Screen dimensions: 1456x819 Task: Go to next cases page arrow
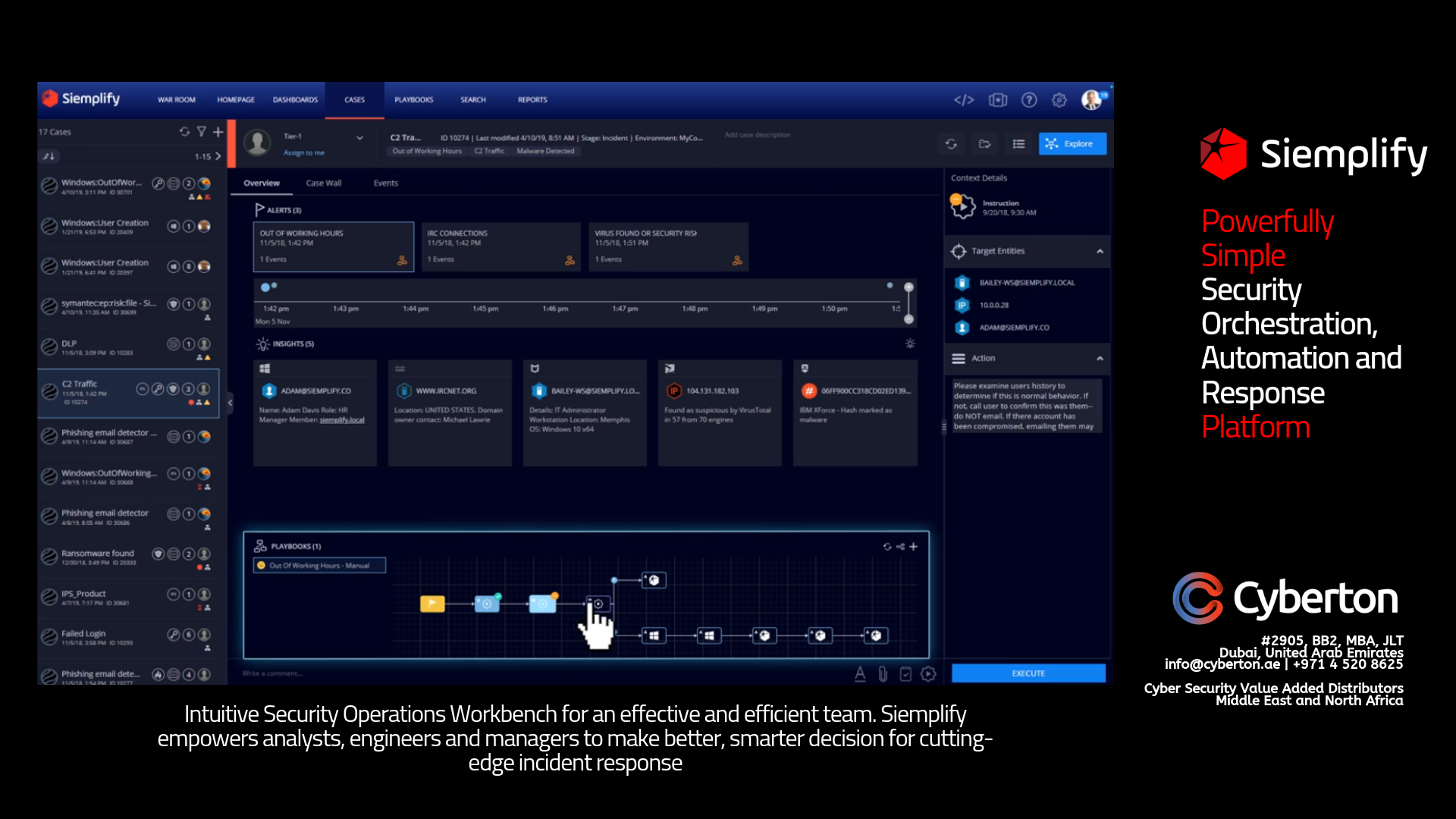[218, 157]
